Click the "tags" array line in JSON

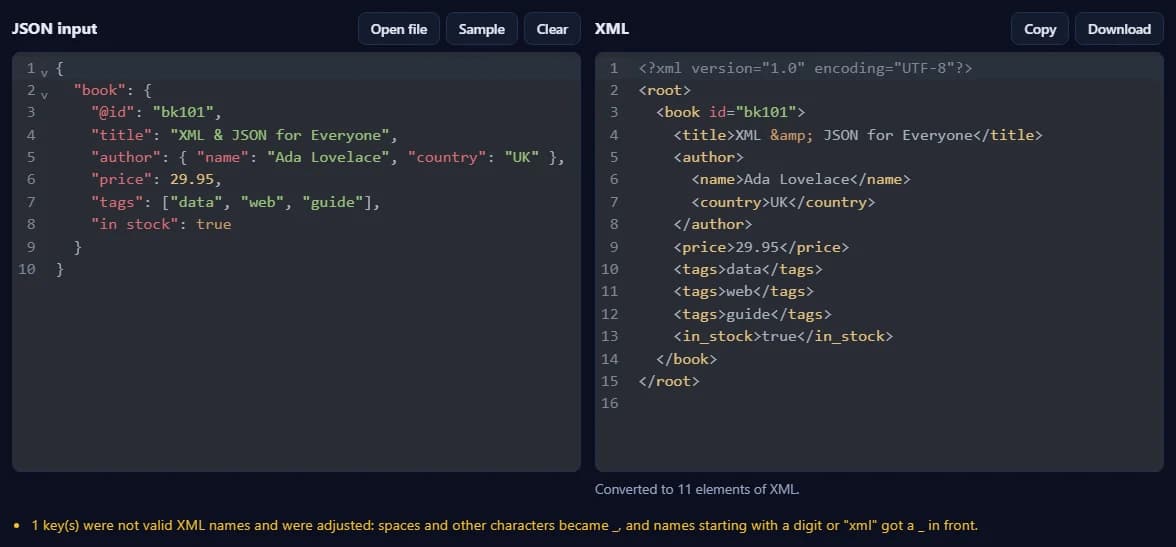pos(236,203)
